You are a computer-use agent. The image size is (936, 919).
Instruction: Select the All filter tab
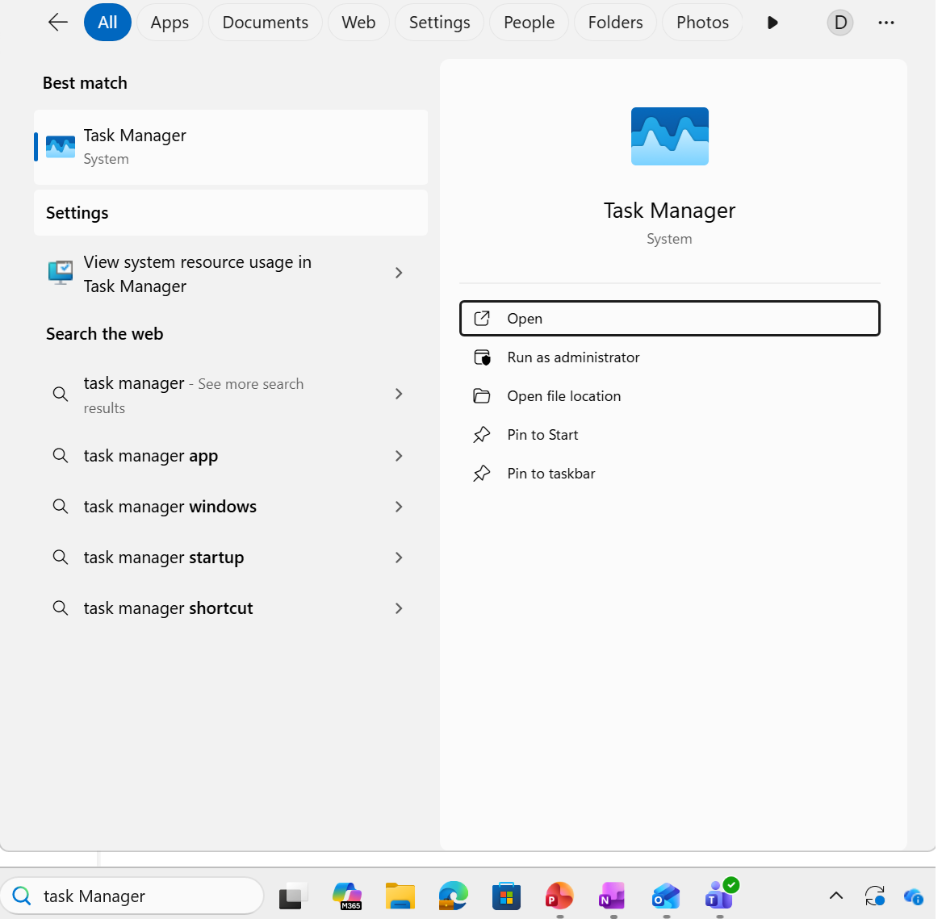[107, 23]
